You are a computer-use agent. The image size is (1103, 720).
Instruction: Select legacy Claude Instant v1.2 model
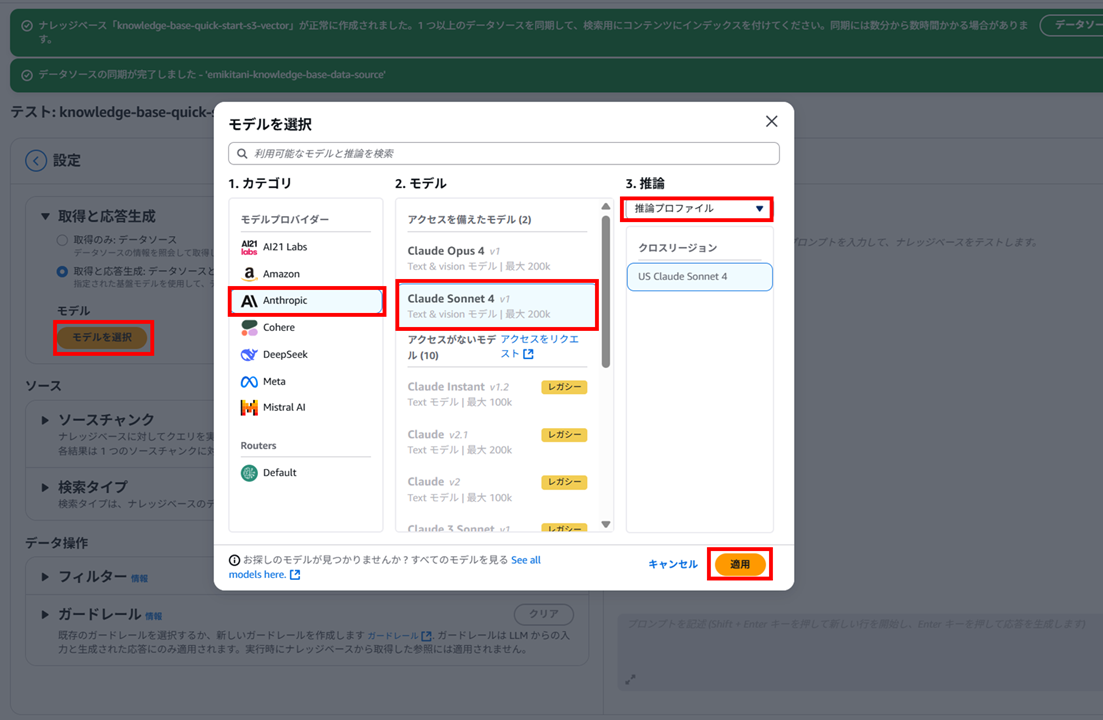click(497, 394)
